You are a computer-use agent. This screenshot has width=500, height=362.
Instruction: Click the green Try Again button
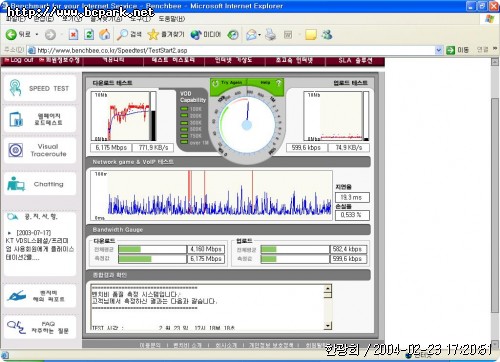click(228, 83)
